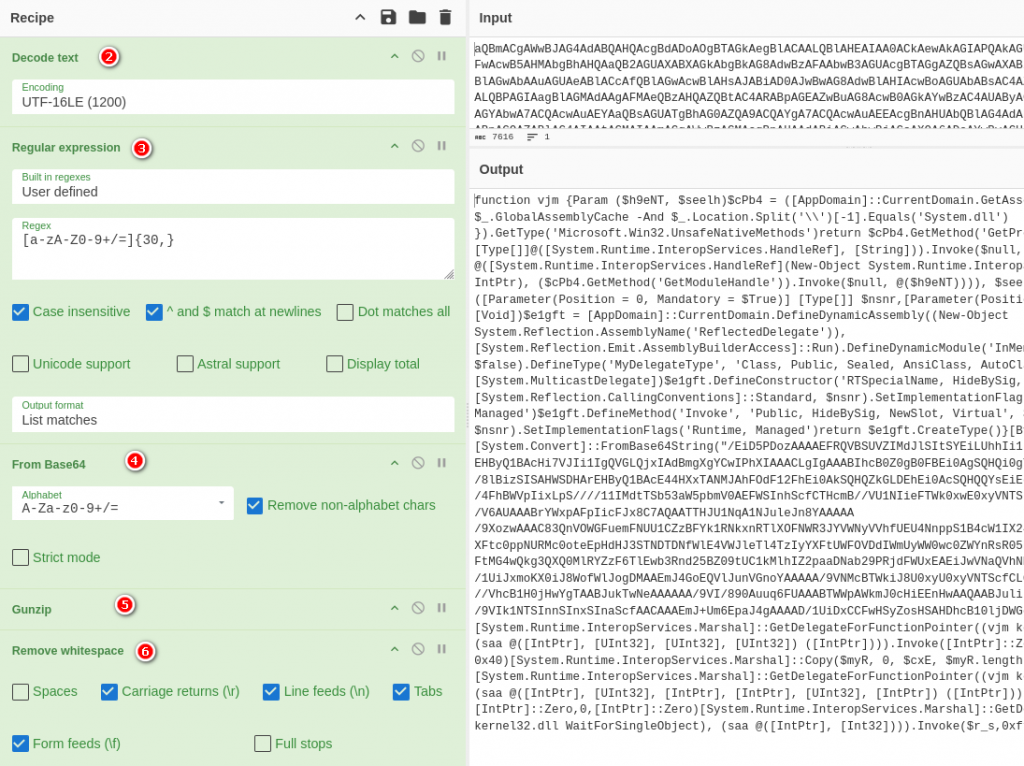Disable the Remove whitespace operation
The width and height of the screenshot is (1024, 766).
click(418, 649)
